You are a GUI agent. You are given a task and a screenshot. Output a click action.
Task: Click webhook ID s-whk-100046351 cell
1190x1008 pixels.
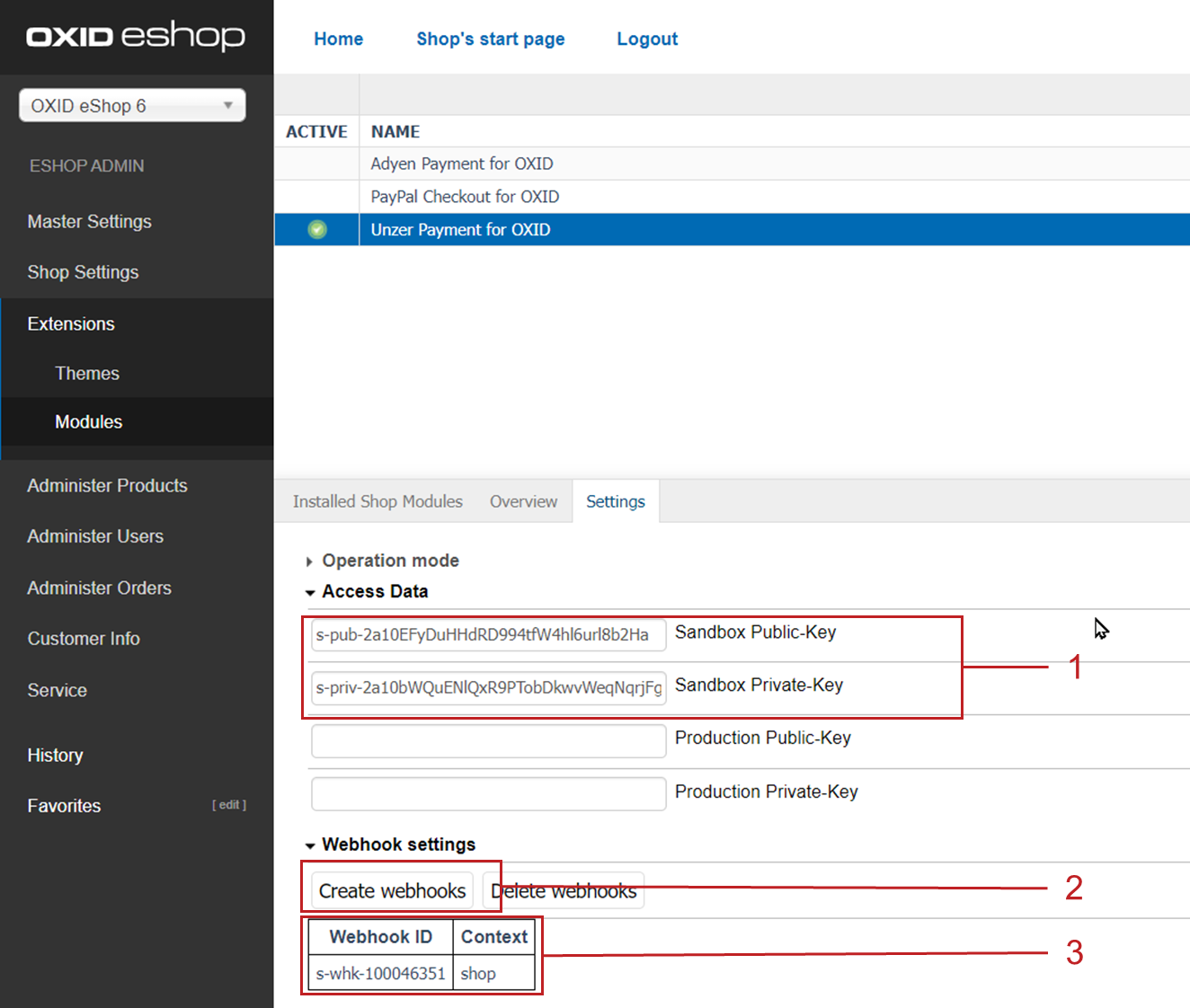tap(381, 973)
